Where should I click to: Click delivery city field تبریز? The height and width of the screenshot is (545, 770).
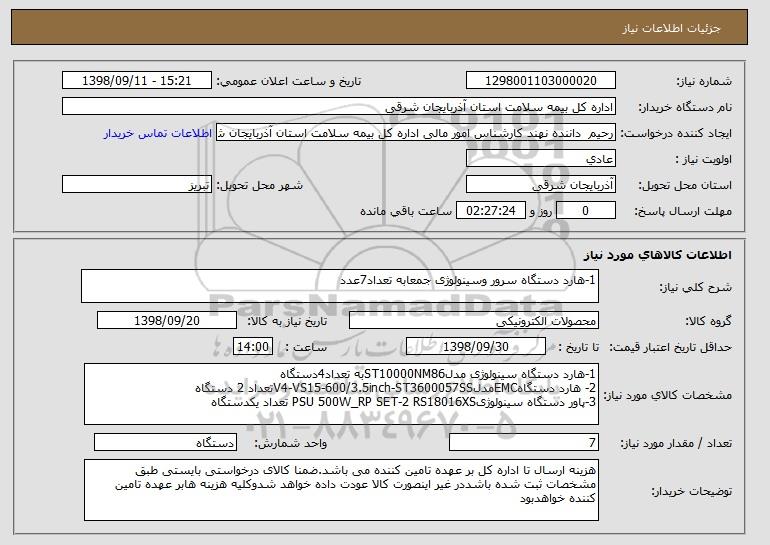click(x=137, y=185)
